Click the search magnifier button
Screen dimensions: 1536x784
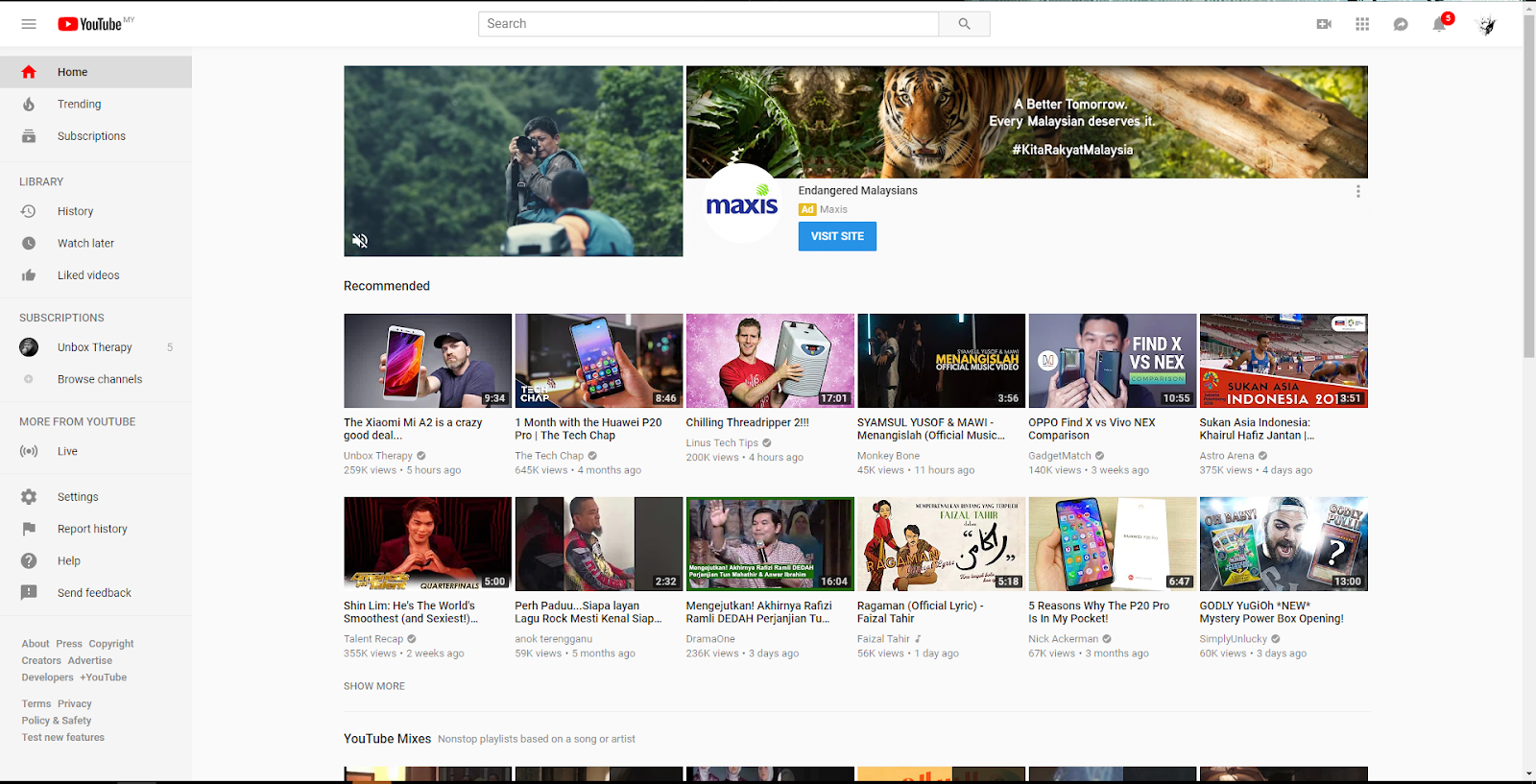click(964, 24)
